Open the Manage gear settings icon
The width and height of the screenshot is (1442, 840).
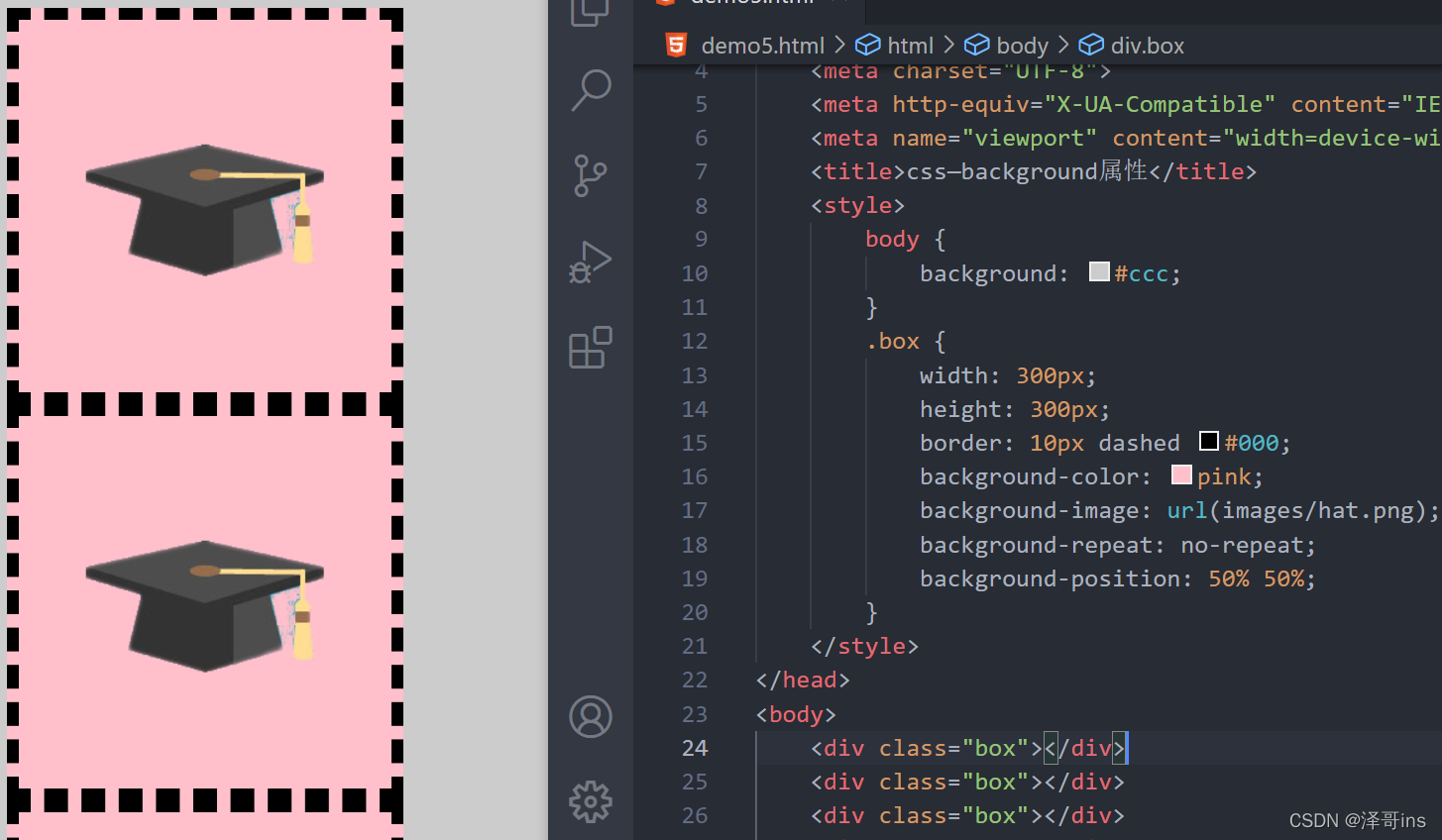click(591, 801)
